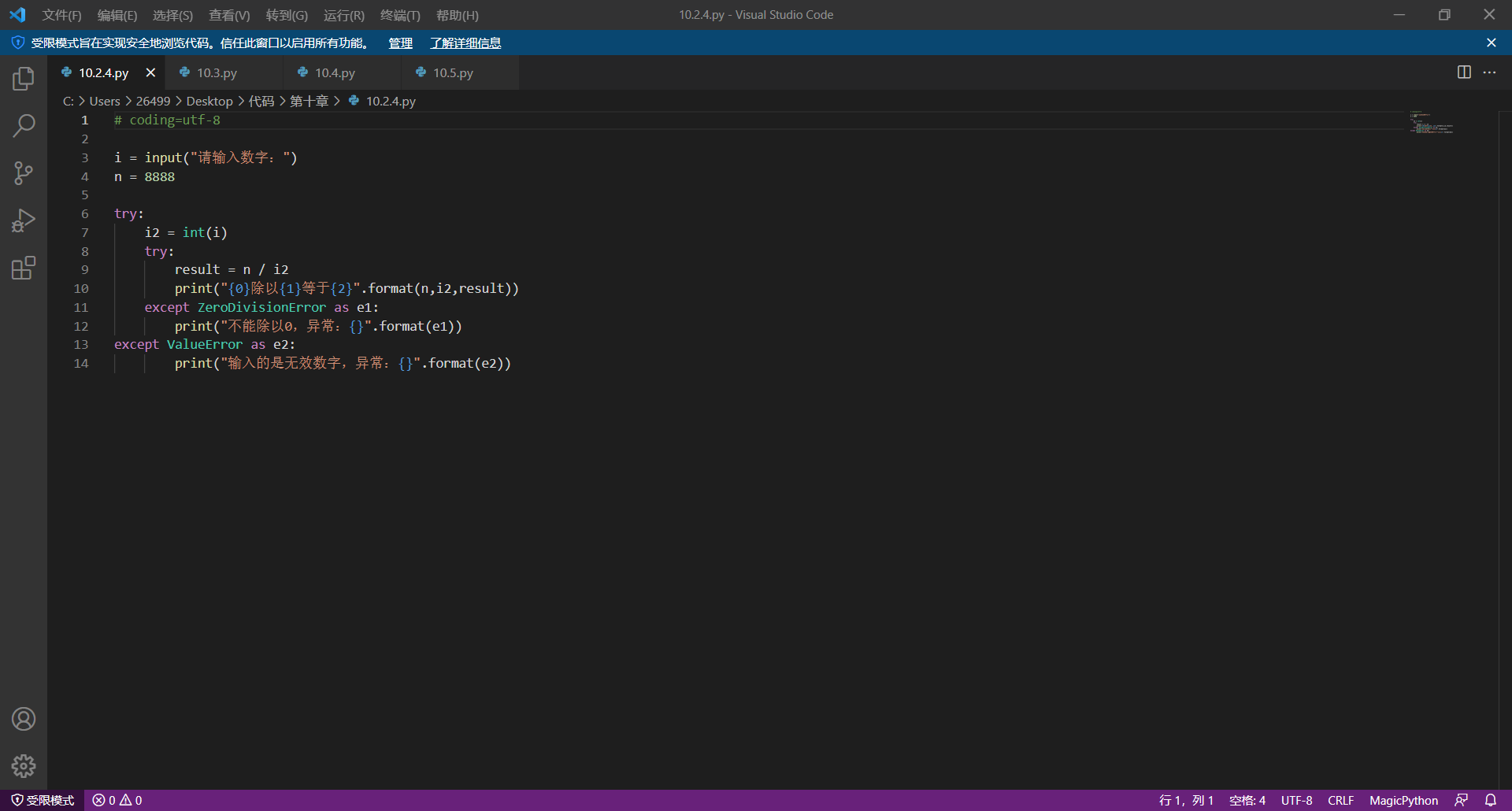The image size is (1512, 811).
Task: Open the 查看(V) menu
Action: coord(229,15)
